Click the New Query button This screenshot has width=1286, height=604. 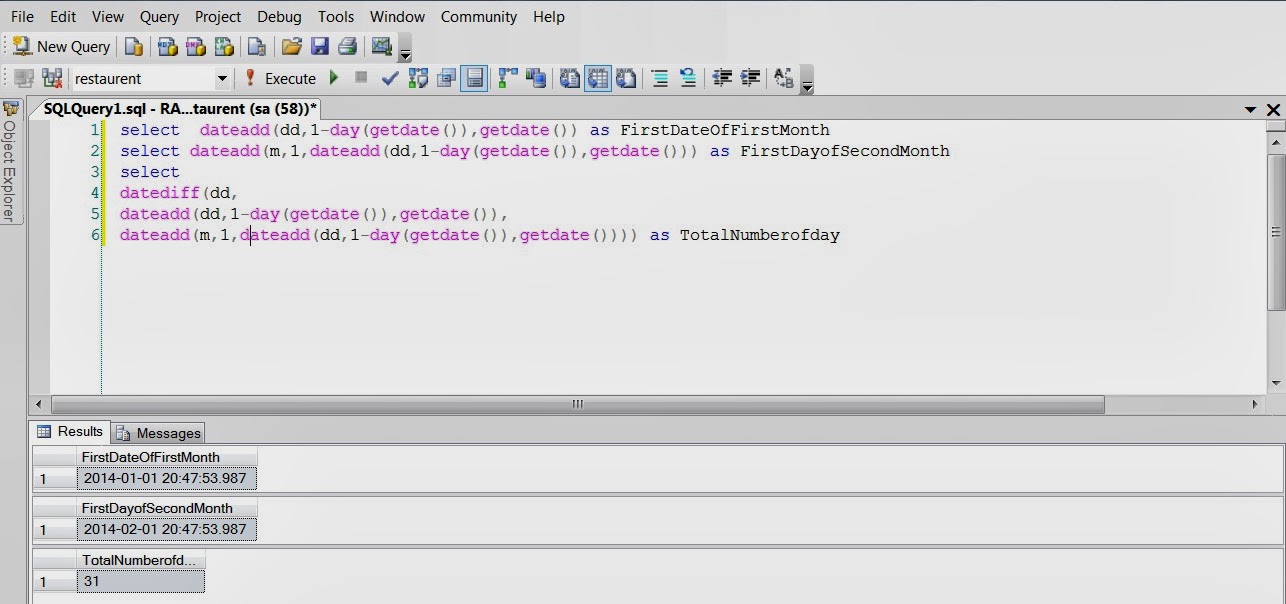pos(60,46)
